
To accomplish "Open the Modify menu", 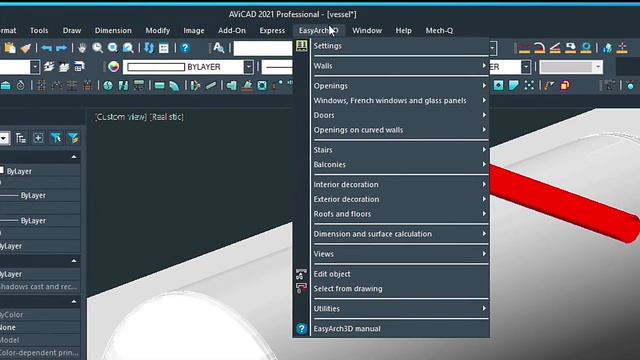I will tap(158, 31).
